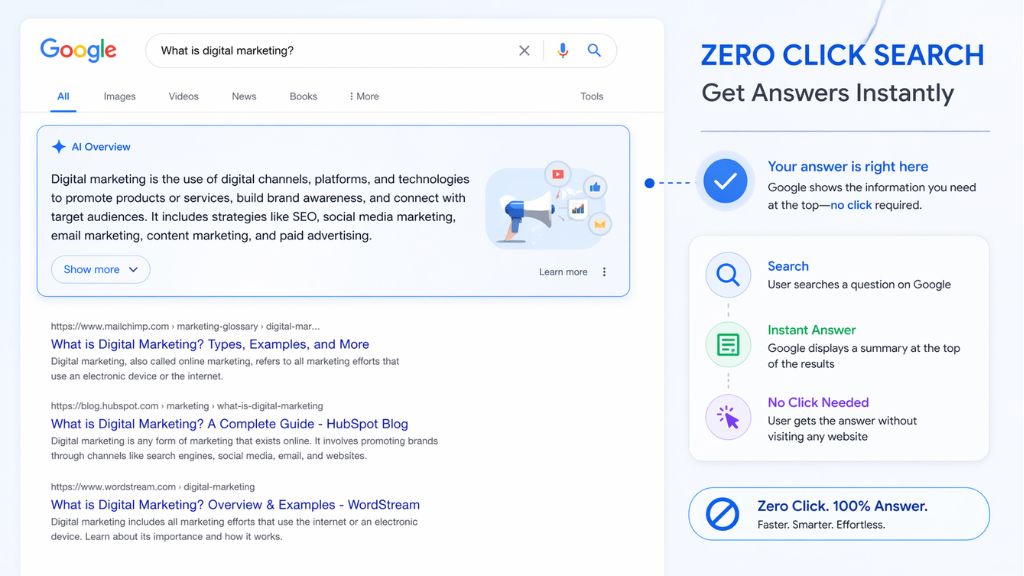
Task: Click the 'Zero Click. 100% Answer.' text
Action: click(842, 506)
